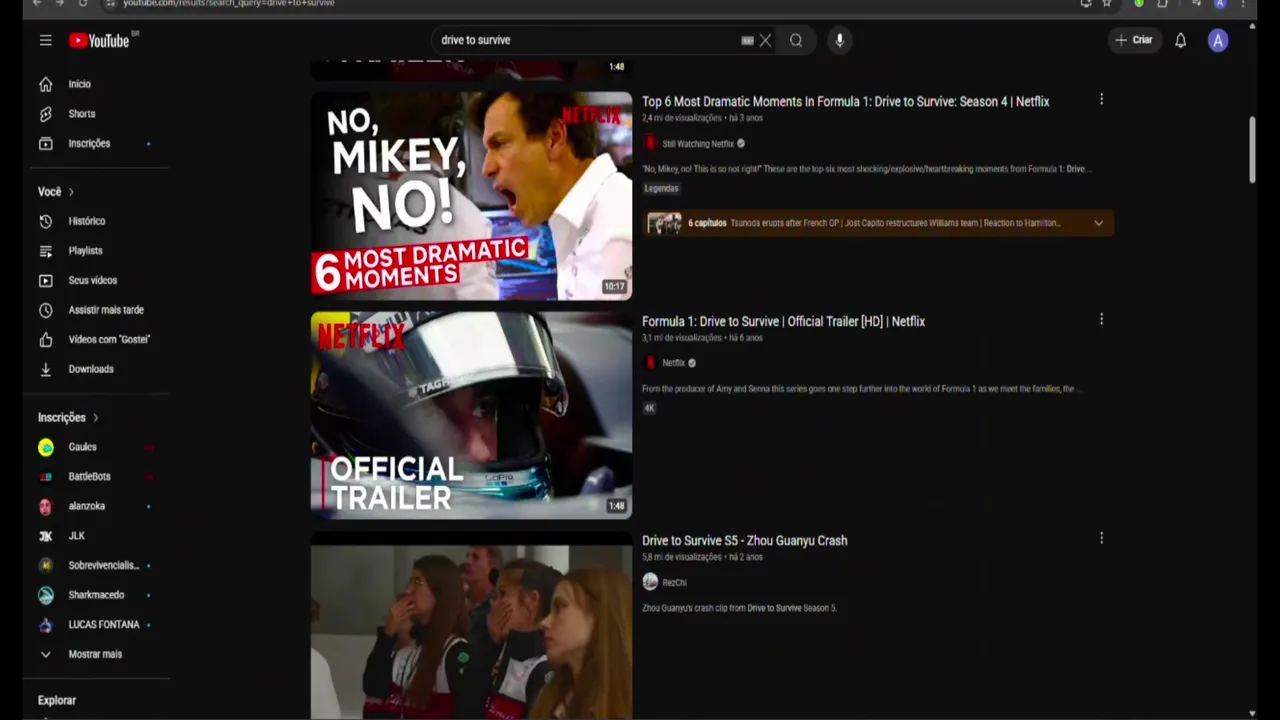Open Top 6 Most Dramatic Moments video title
The width and height of the screenshot is (1280, 720).
pos(845,101)
